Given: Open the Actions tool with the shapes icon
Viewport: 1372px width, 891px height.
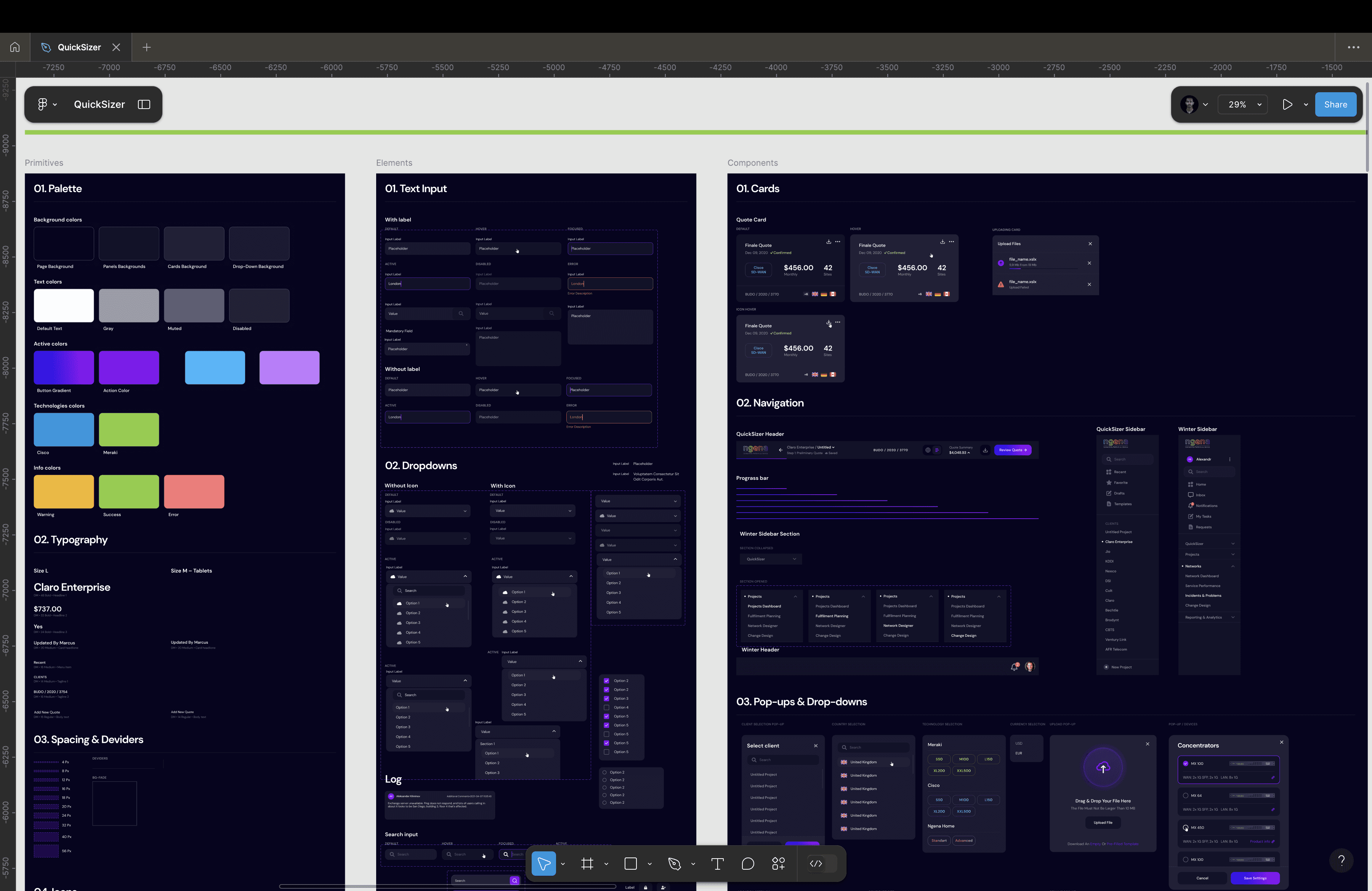Looking at the screenshot, I should click(778, 863).
